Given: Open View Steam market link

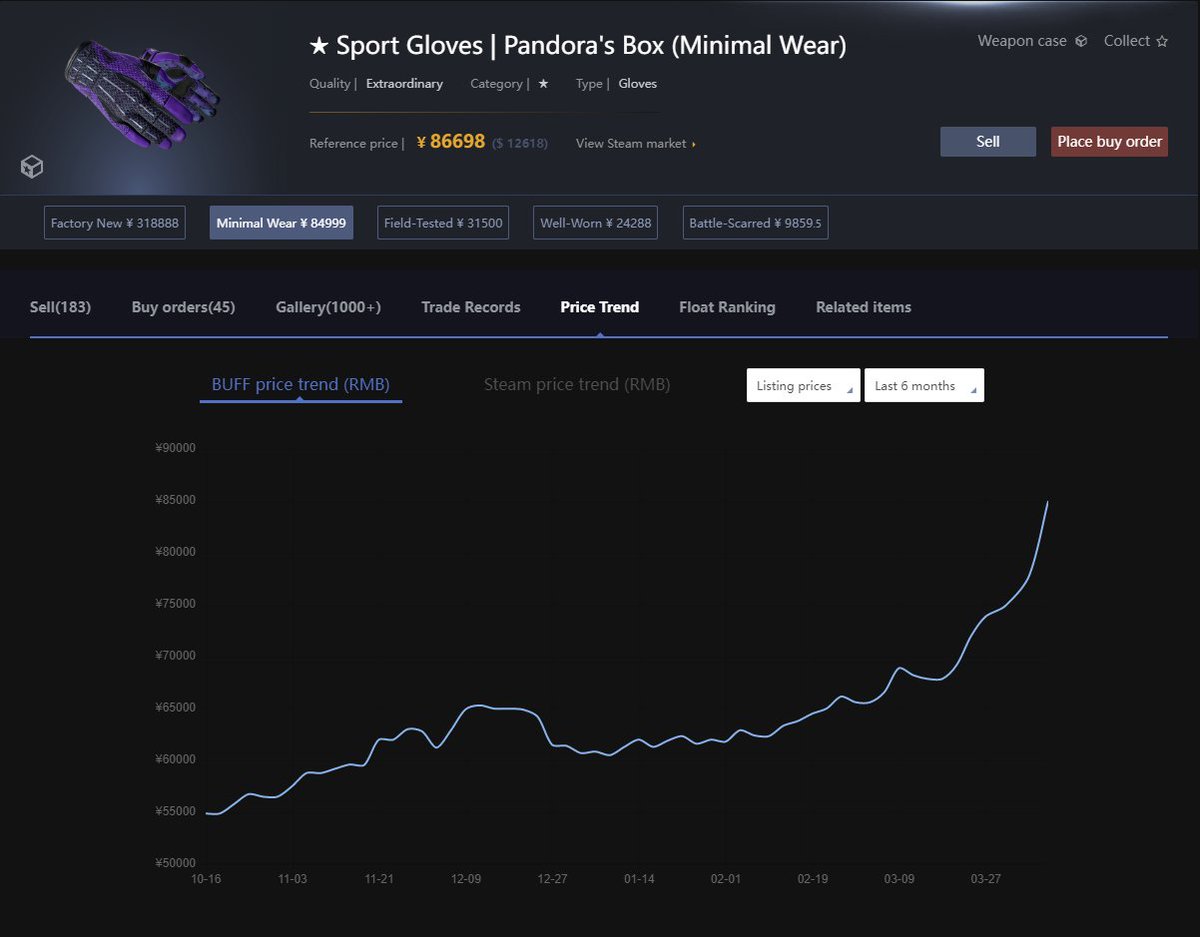Looking at the screenshot, I should (636, 143).
